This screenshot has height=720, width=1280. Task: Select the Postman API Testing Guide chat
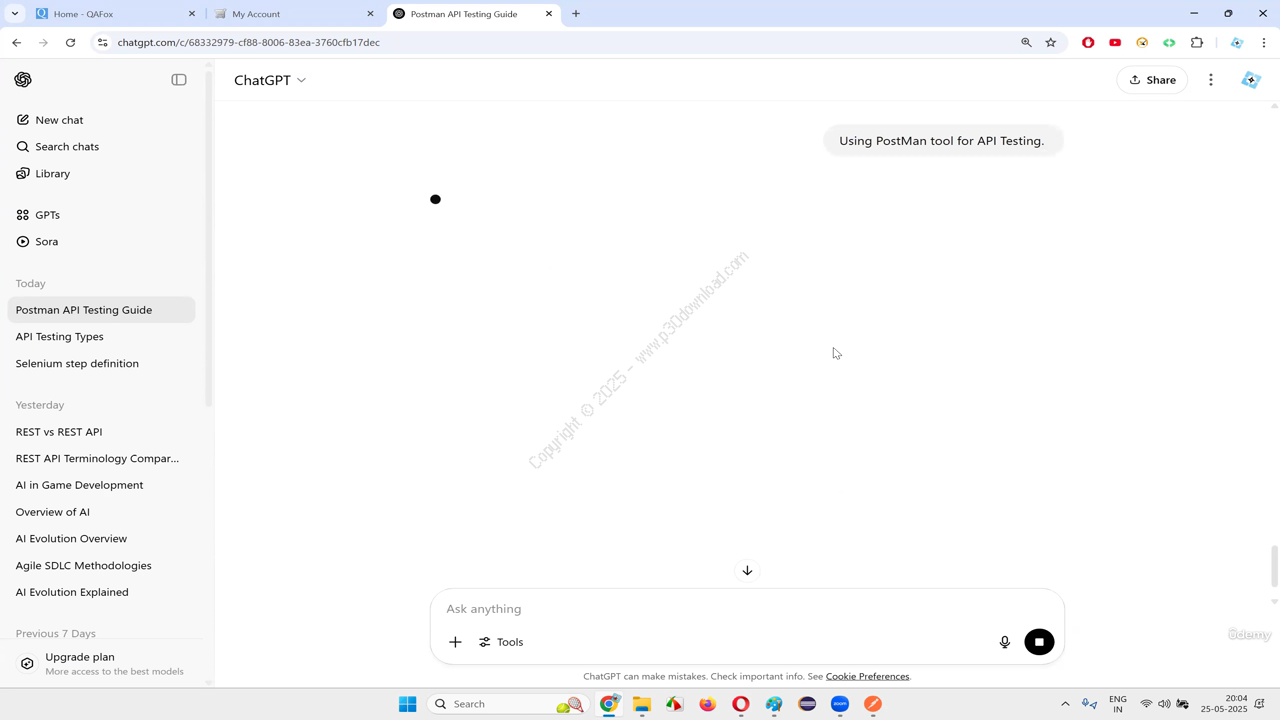click(x=102, y=310)
